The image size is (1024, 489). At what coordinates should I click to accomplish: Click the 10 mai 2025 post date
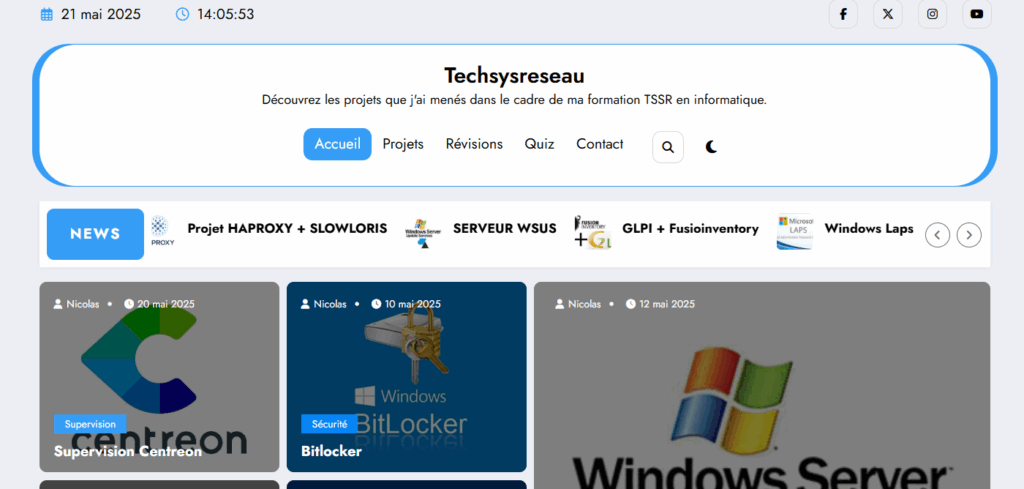coord(406,304)
